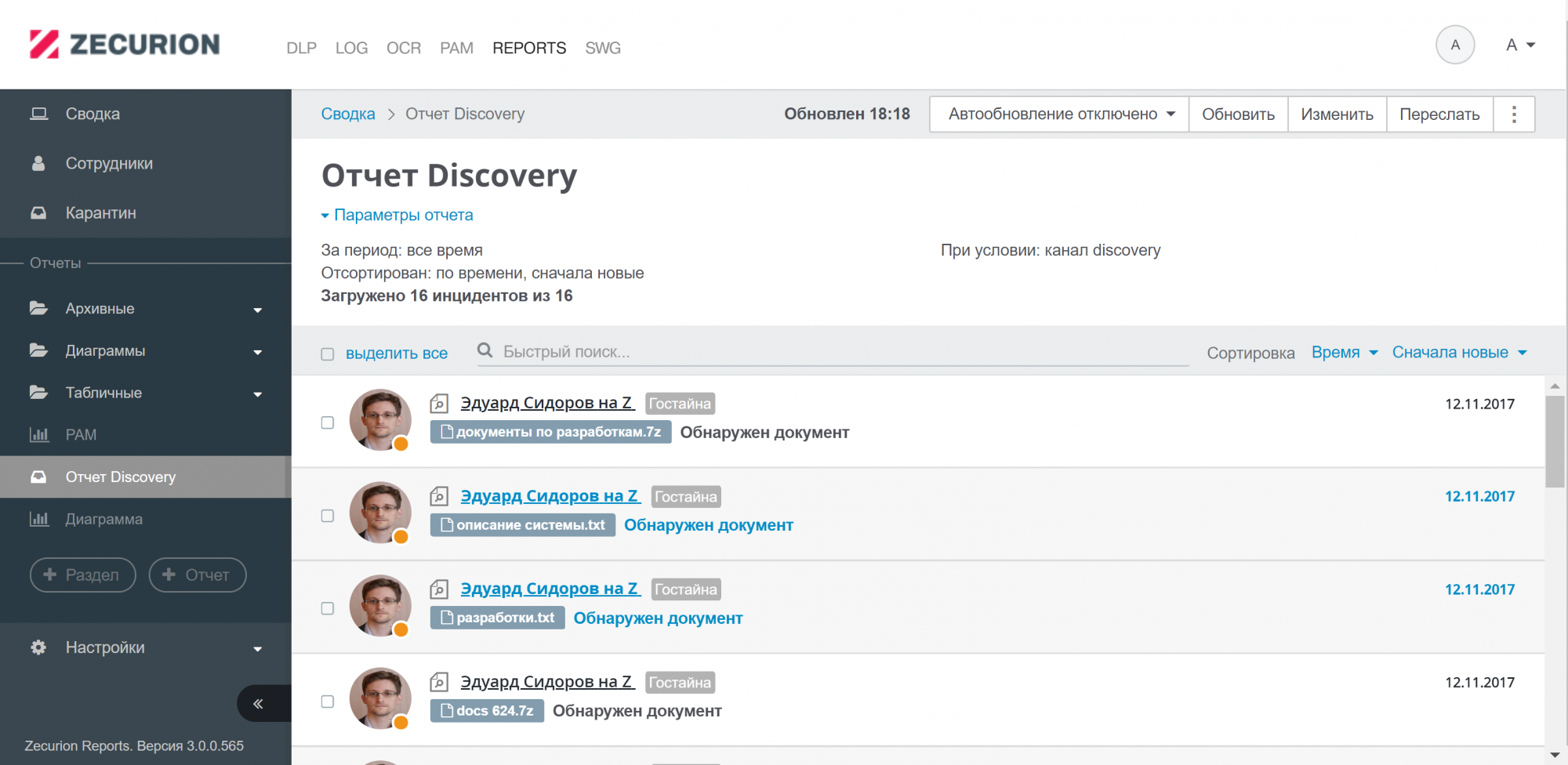The width and height of the screenshot is (1568, 765).
Task: Select the checkbox beside разработки.txt incident
Action: tap(327, 607)
